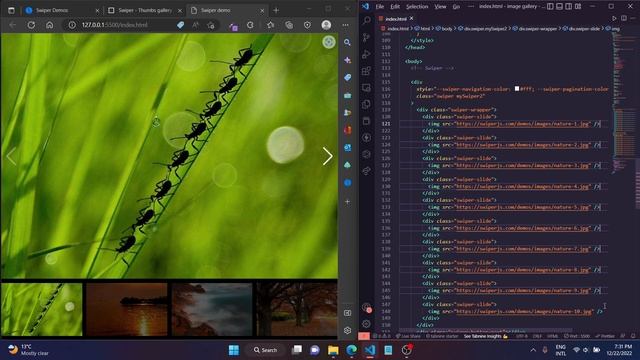Open nature-10.jpg link in the code

click(524, 311)
